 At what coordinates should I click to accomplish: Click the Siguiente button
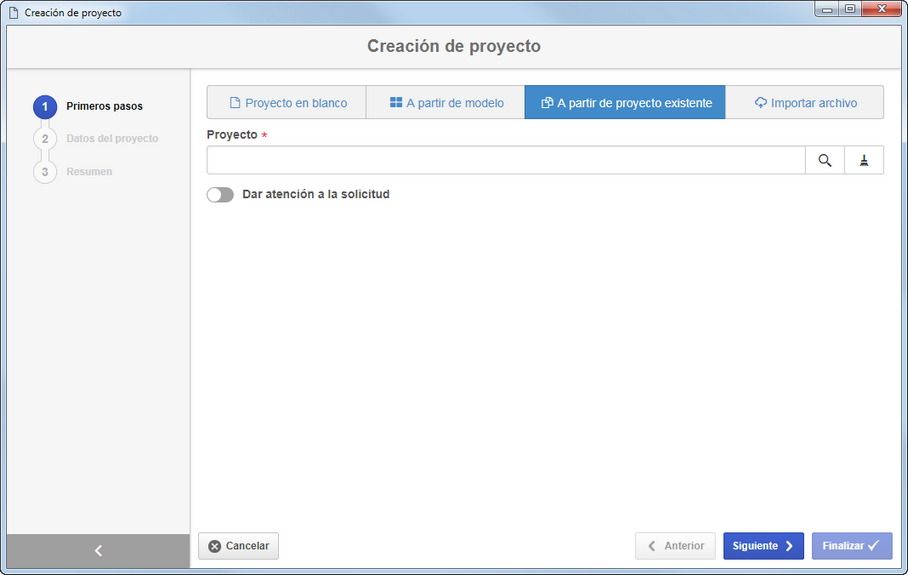point(763,546)
